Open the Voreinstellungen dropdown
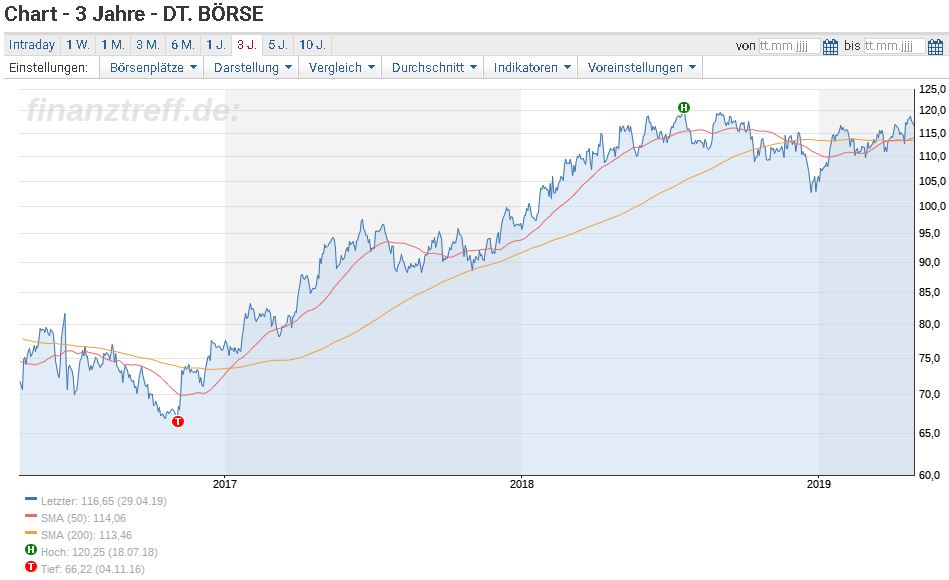Image resolution: width=949 pixels, height=580 pixels. pos(641,67)
